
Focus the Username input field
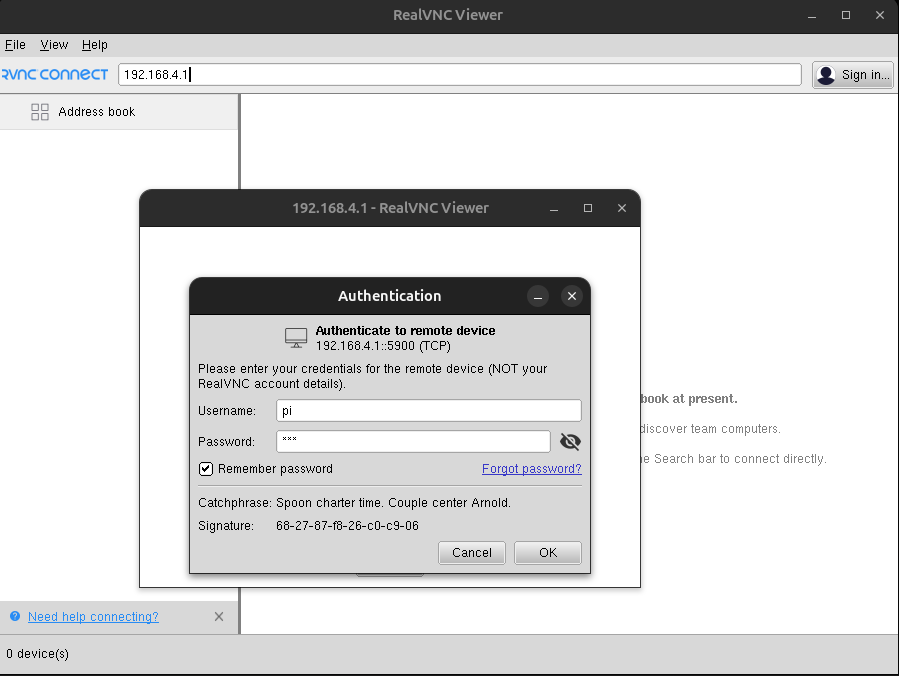point(428,411)
